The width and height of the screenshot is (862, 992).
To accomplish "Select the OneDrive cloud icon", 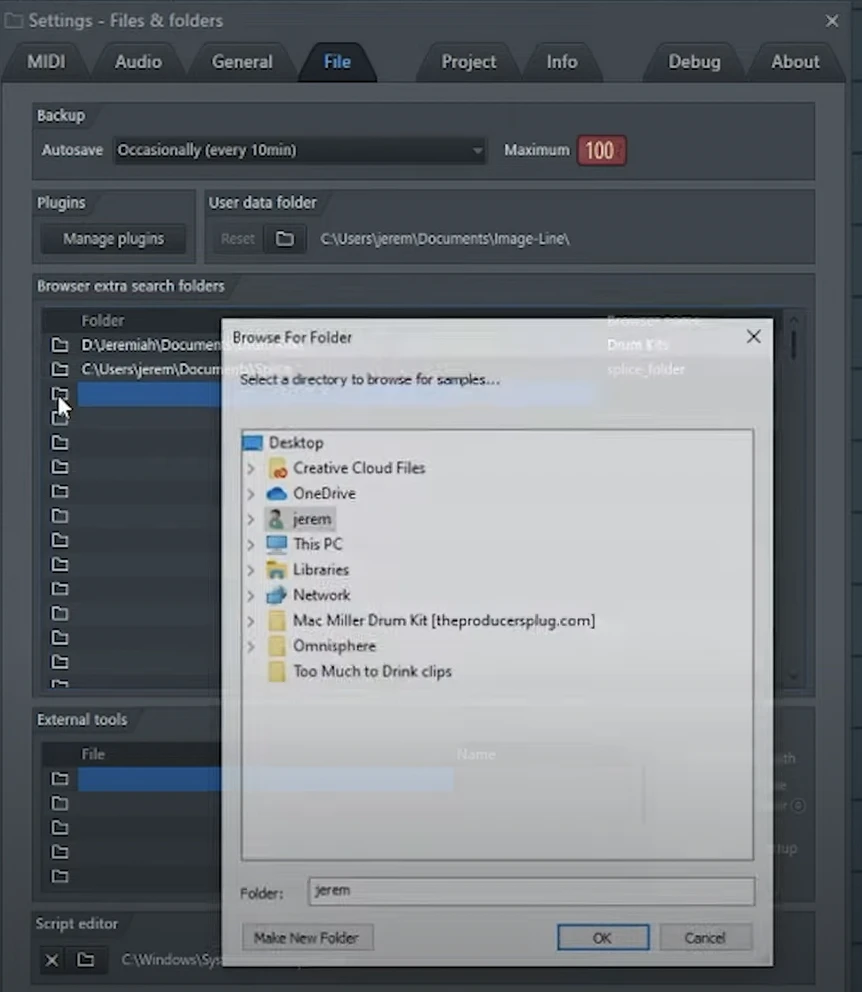I will [x=277, y=494].
